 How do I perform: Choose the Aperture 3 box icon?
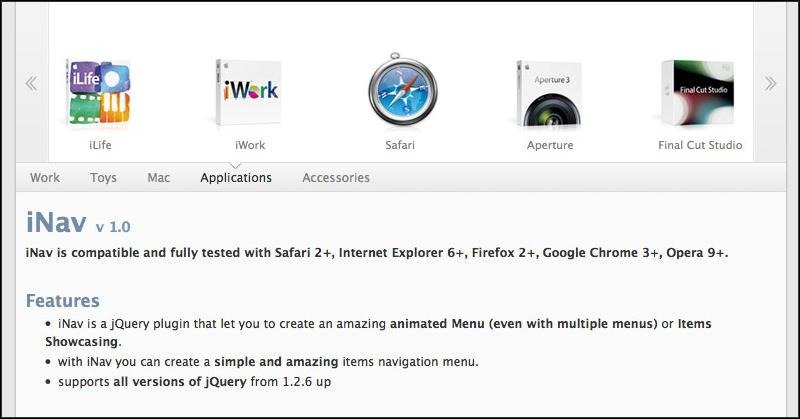click(x=549, y=94)
